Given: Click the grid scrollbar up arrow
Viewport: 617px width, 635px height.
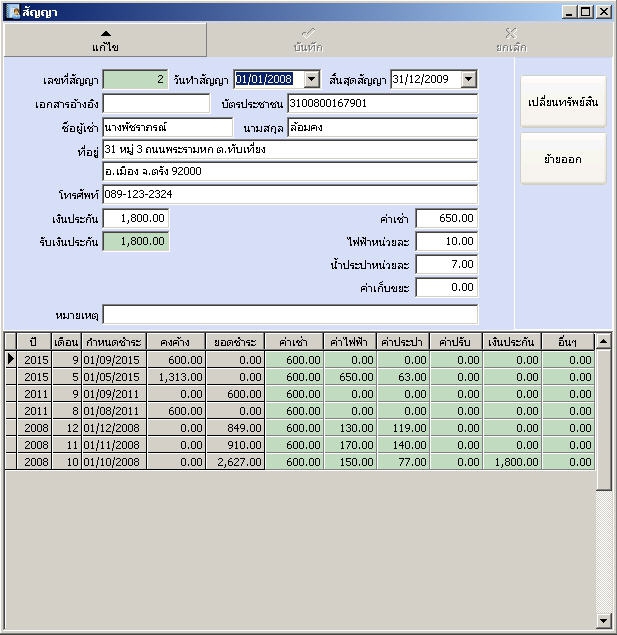Looking at the screenshot, I should point(604,341).
